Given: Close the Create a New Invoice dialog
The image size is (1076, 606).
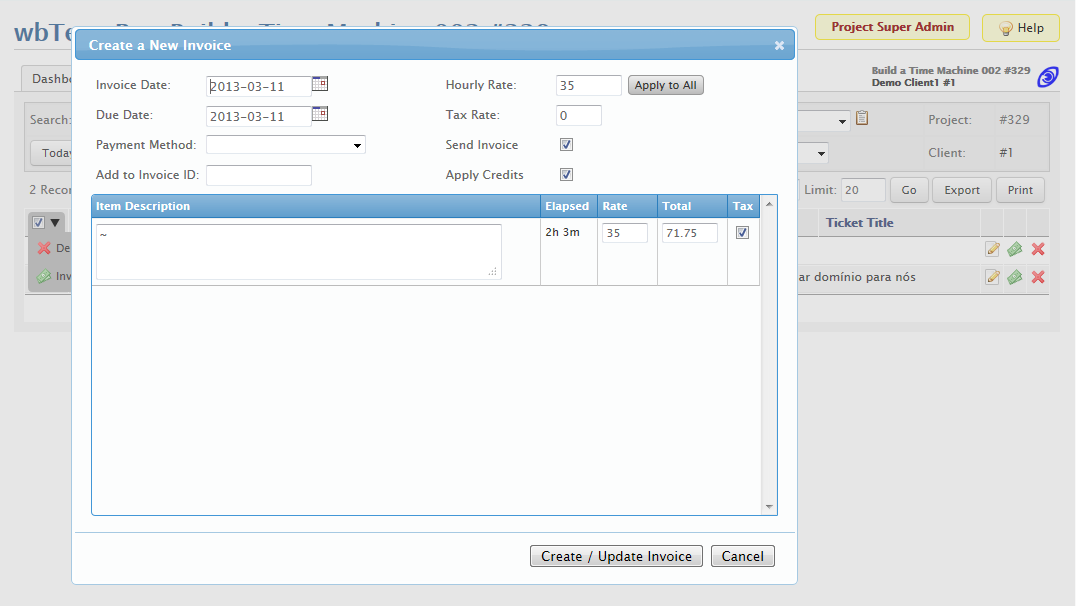Looking at the screenshot, I should [x=779, y=45].
